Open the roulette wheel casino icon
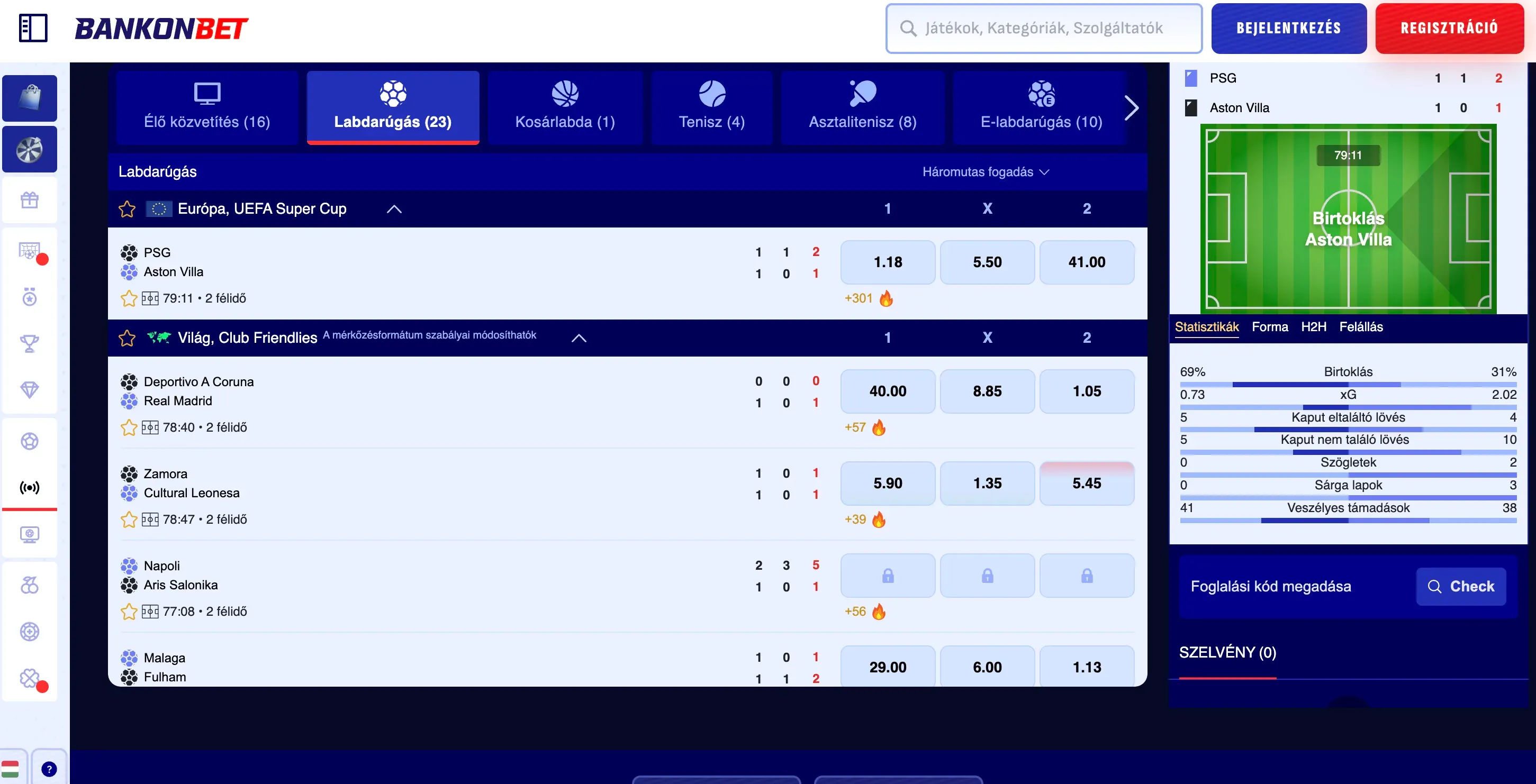The image size is (1536, 784). (x=29, y=149)
